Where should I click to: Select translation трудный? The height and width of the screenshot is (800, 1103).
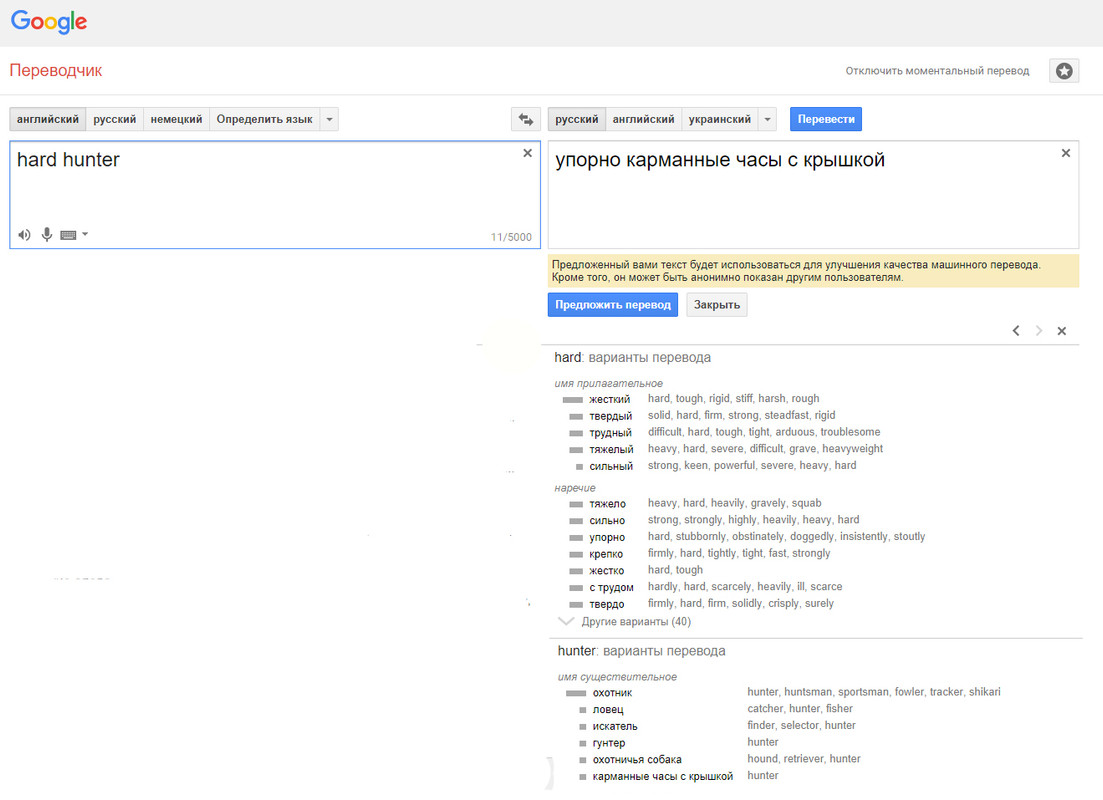click(x=610, y=433)
